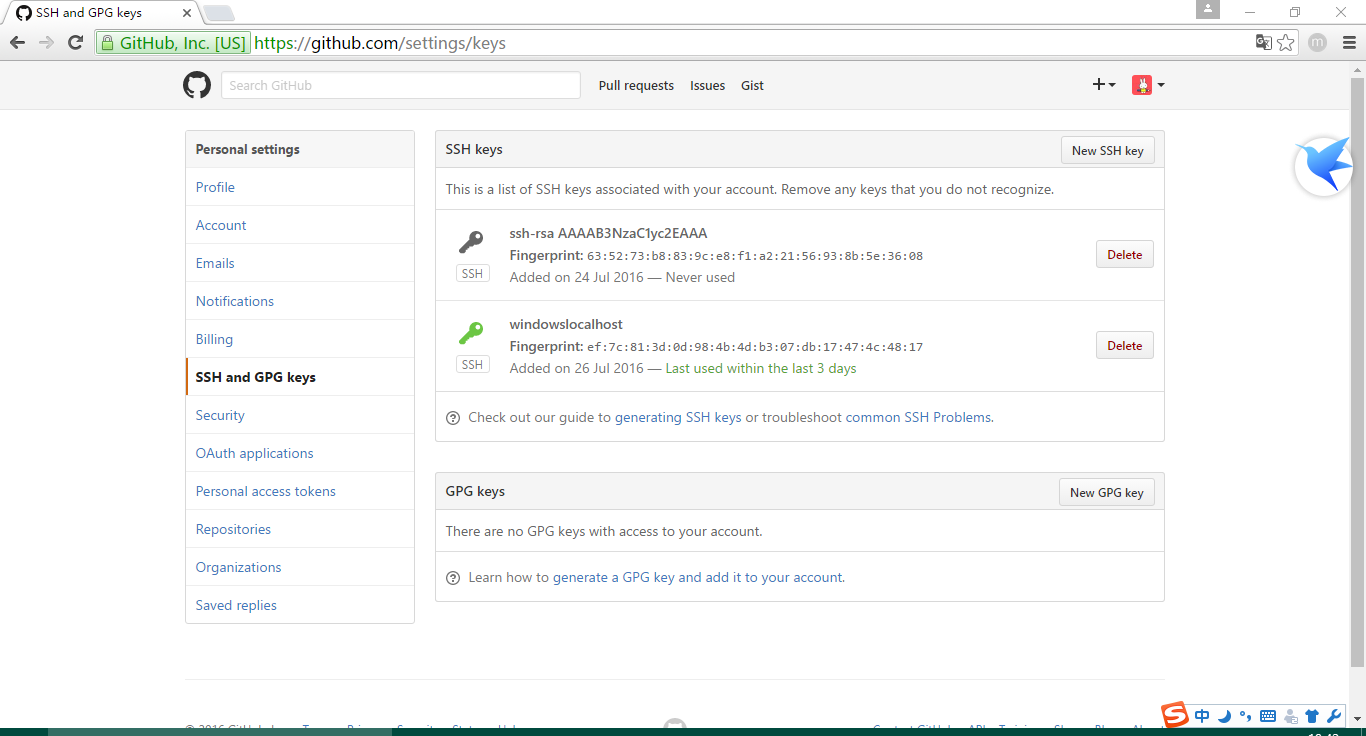Image resolution: width=1366 pixels, height=736 pixels.
Task: Click the help question-mark icon near SSH guide
Action: coord(453,417)
